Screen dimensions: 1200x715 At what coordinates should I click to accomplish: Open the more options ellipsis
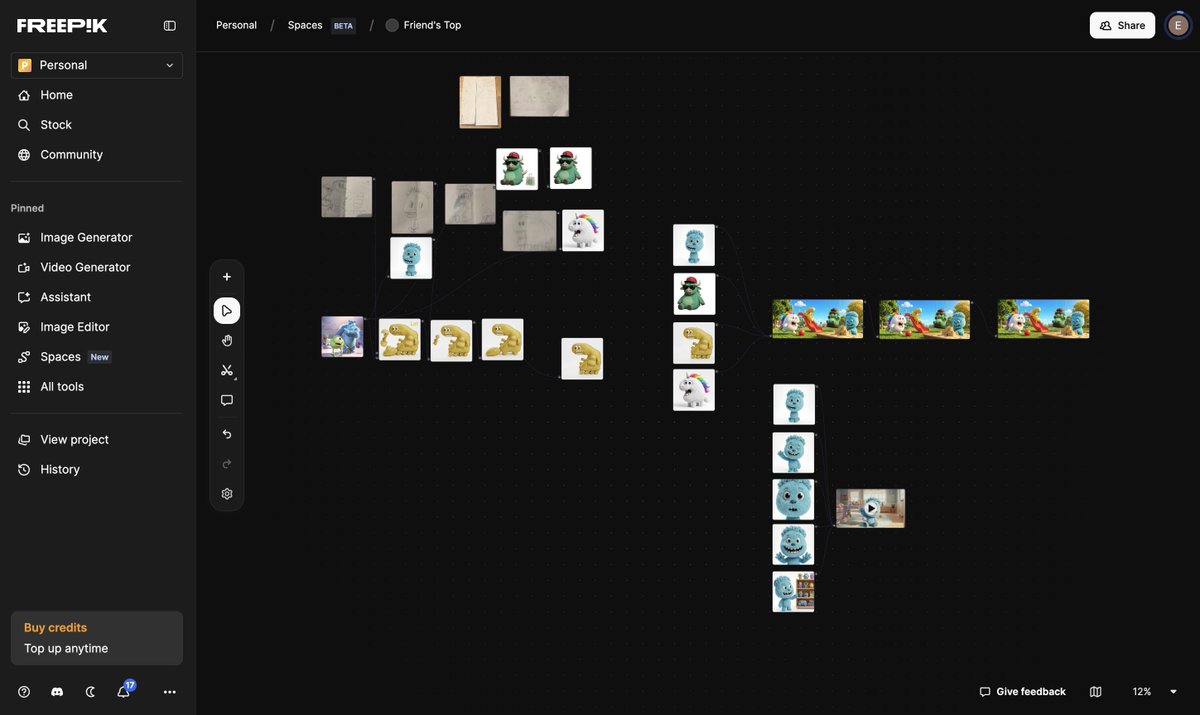point(170,692)
